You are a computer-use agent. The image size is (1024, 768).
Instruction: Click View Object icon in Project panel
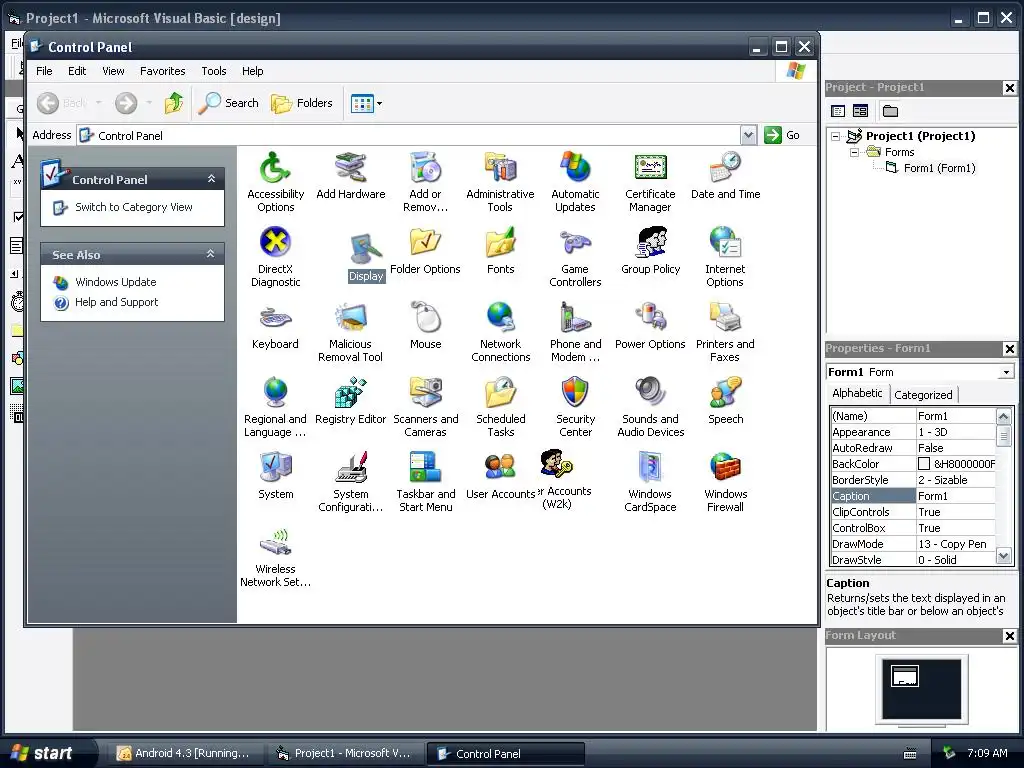[860, 111]
